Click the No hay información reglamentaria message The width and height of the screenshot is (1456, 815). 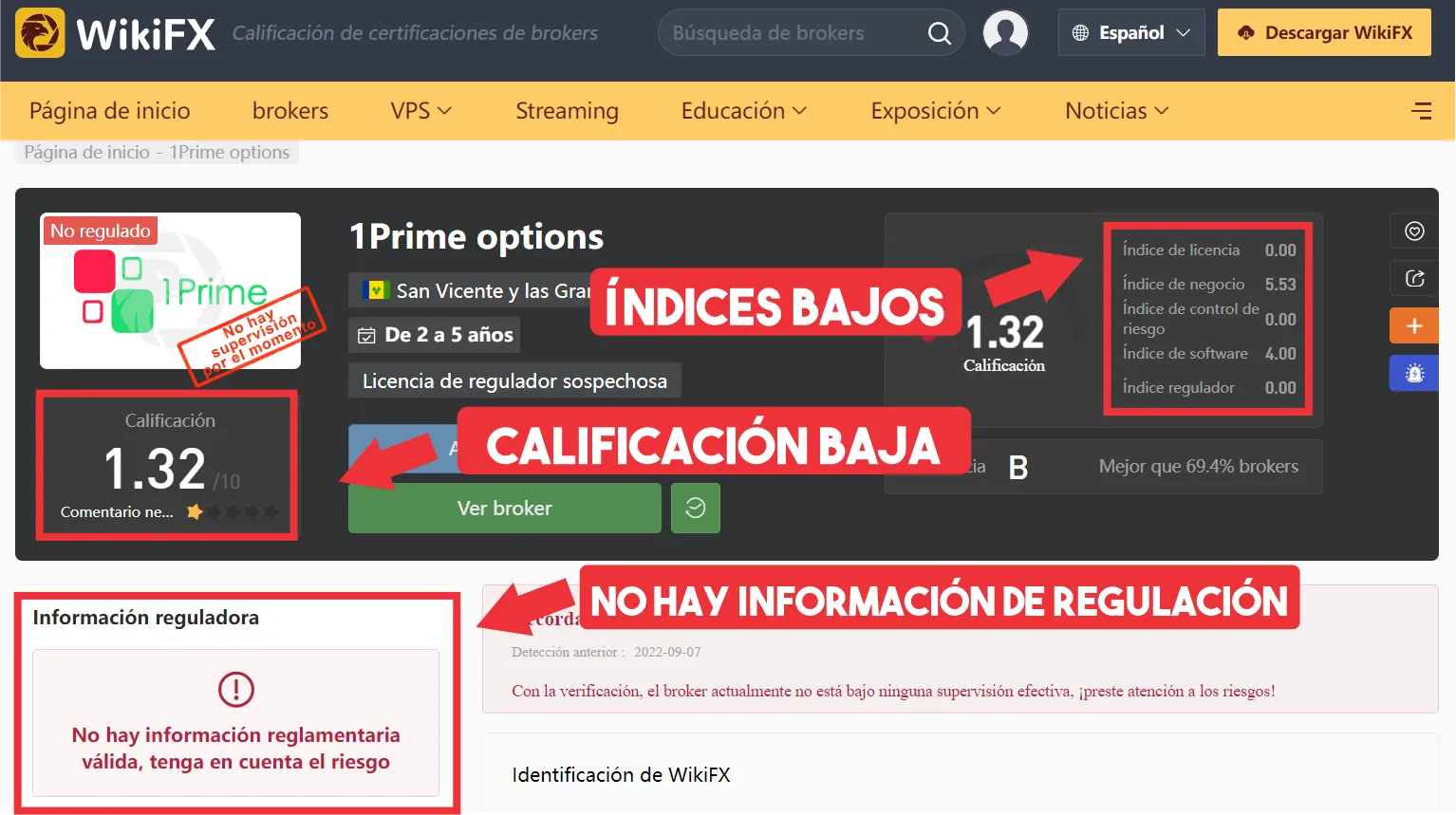click(236, 749)
